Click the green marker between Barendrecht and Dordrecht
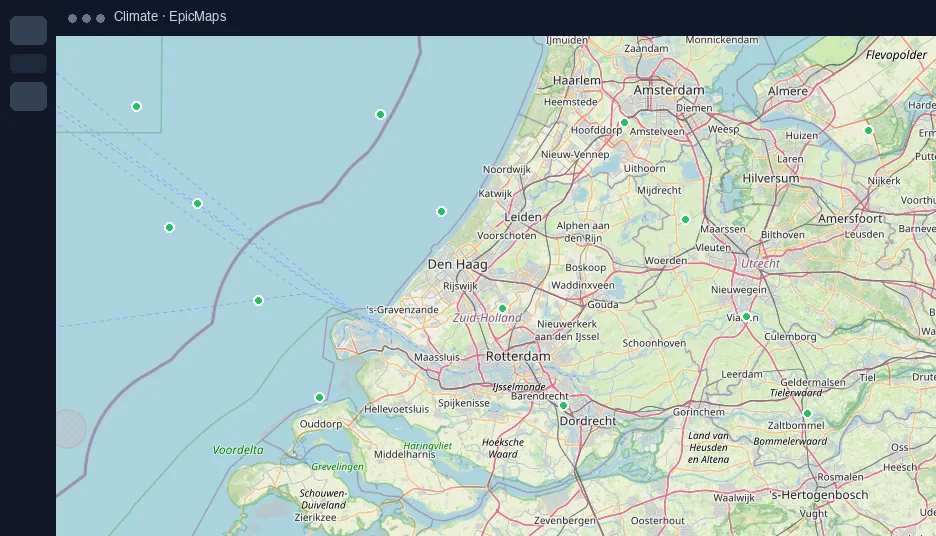Viewport: 936px width, 536px height. point(564,406)
